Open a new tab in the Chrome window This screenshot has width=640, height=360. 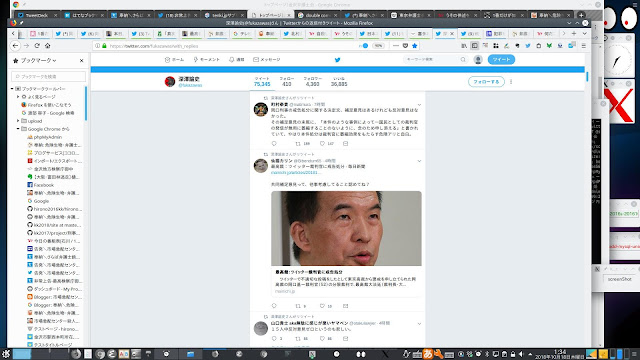pyautogui.click(x=581, y=15)
